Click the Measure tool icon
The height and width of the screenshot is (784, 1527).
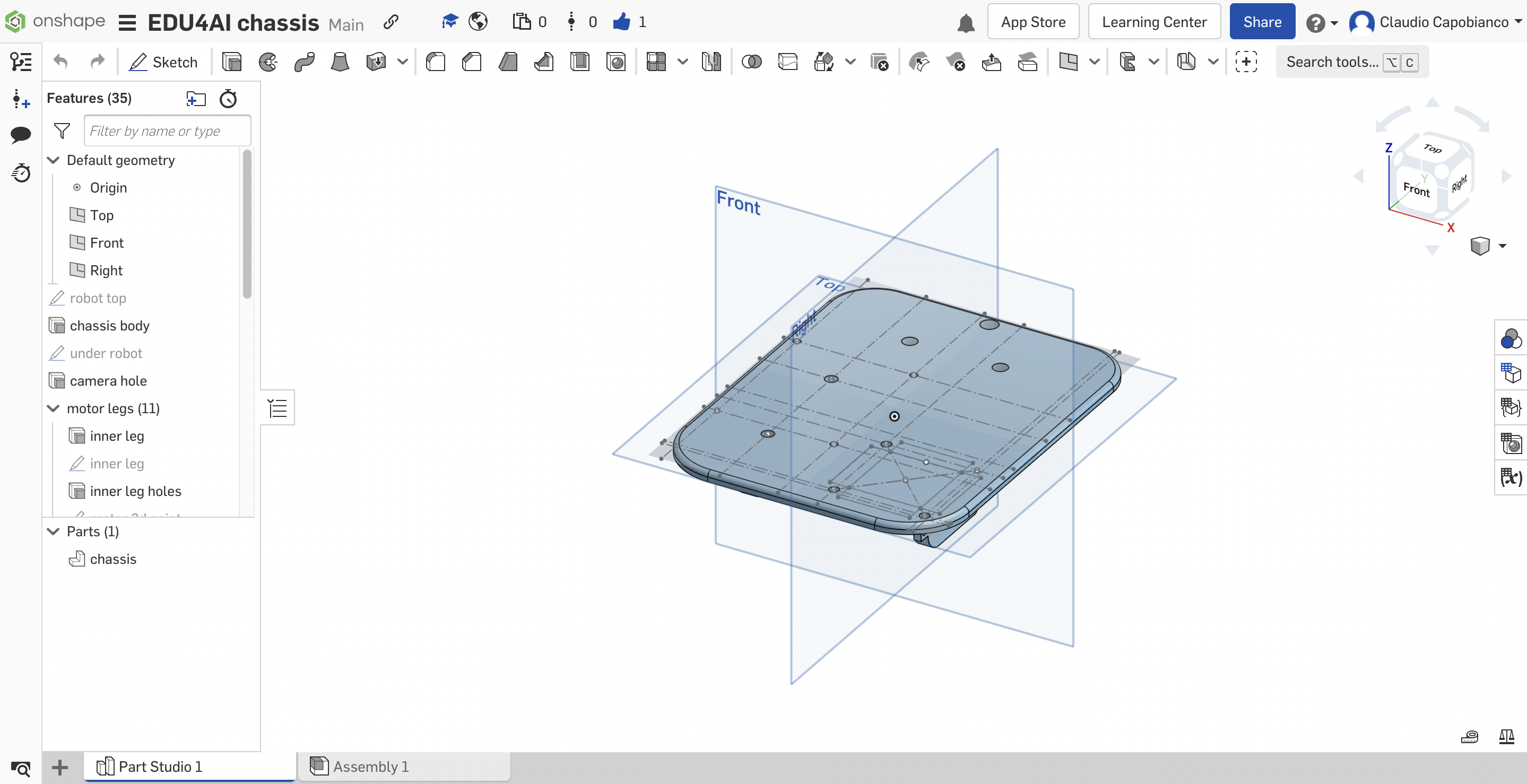pyautogui.click(x=1470, y=737)
